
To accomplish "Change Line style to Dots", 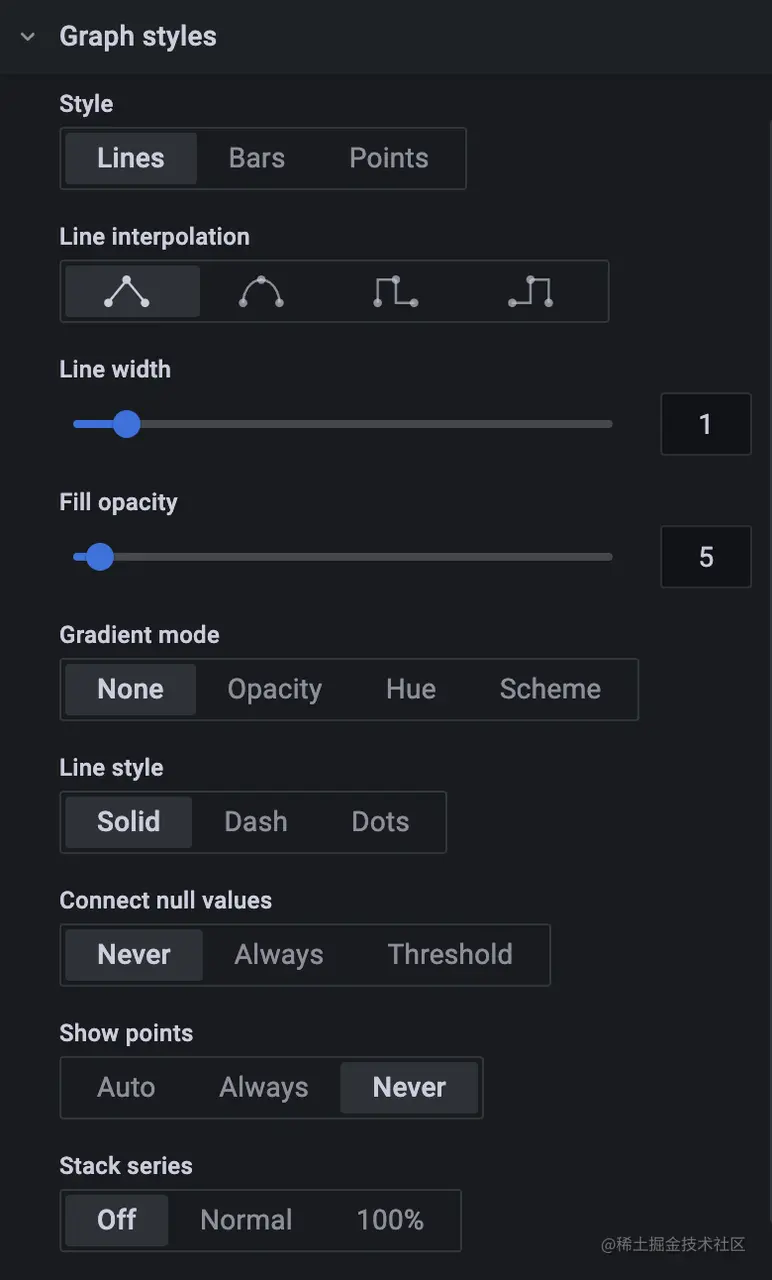I will (x=379, y=822).
